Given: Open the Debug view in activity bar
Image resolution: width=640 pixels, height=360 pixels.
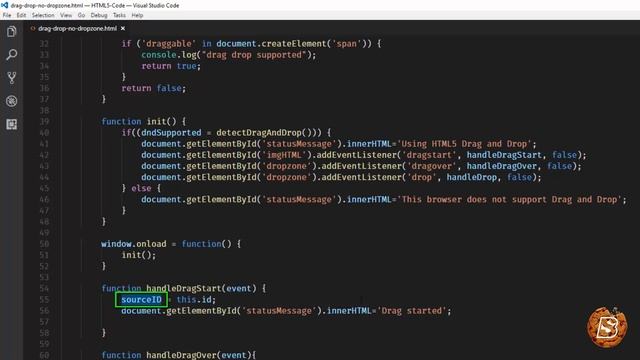Looking at the screenshot, I should coord(11,101).
